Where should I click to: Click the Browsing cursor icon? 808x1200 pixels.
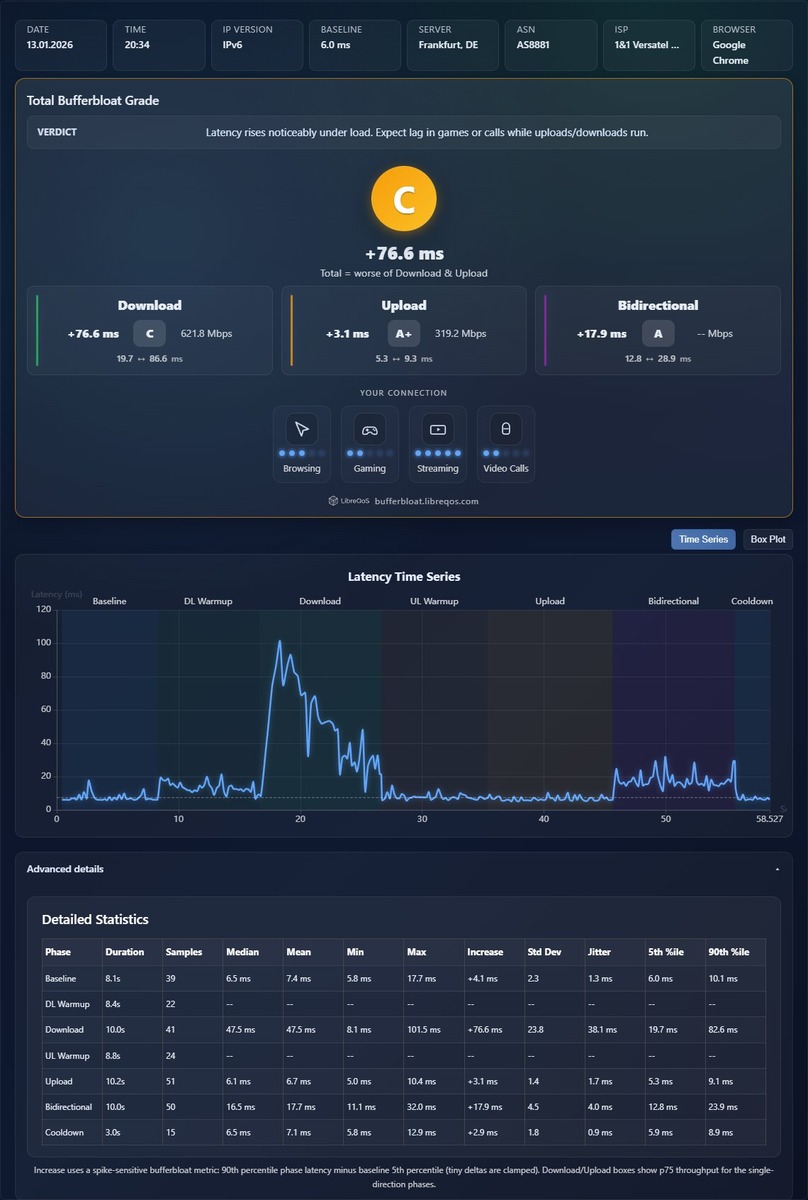(302, 429)
